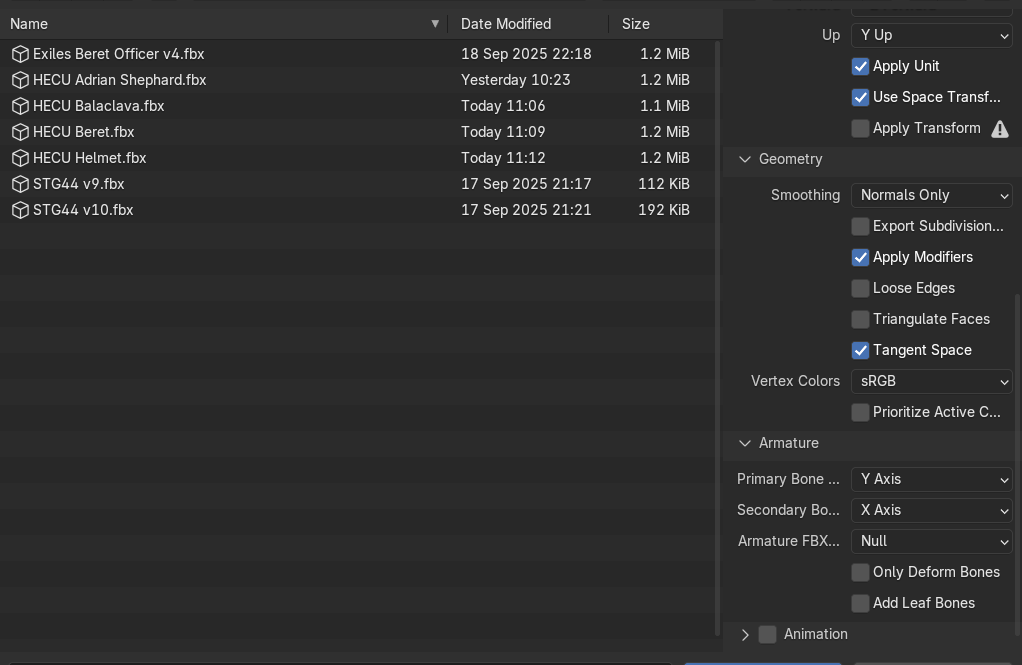Select HECU Balaclava.fbx file name
Viewport: 1022px width, 665px height.
(x=98, y=106)
